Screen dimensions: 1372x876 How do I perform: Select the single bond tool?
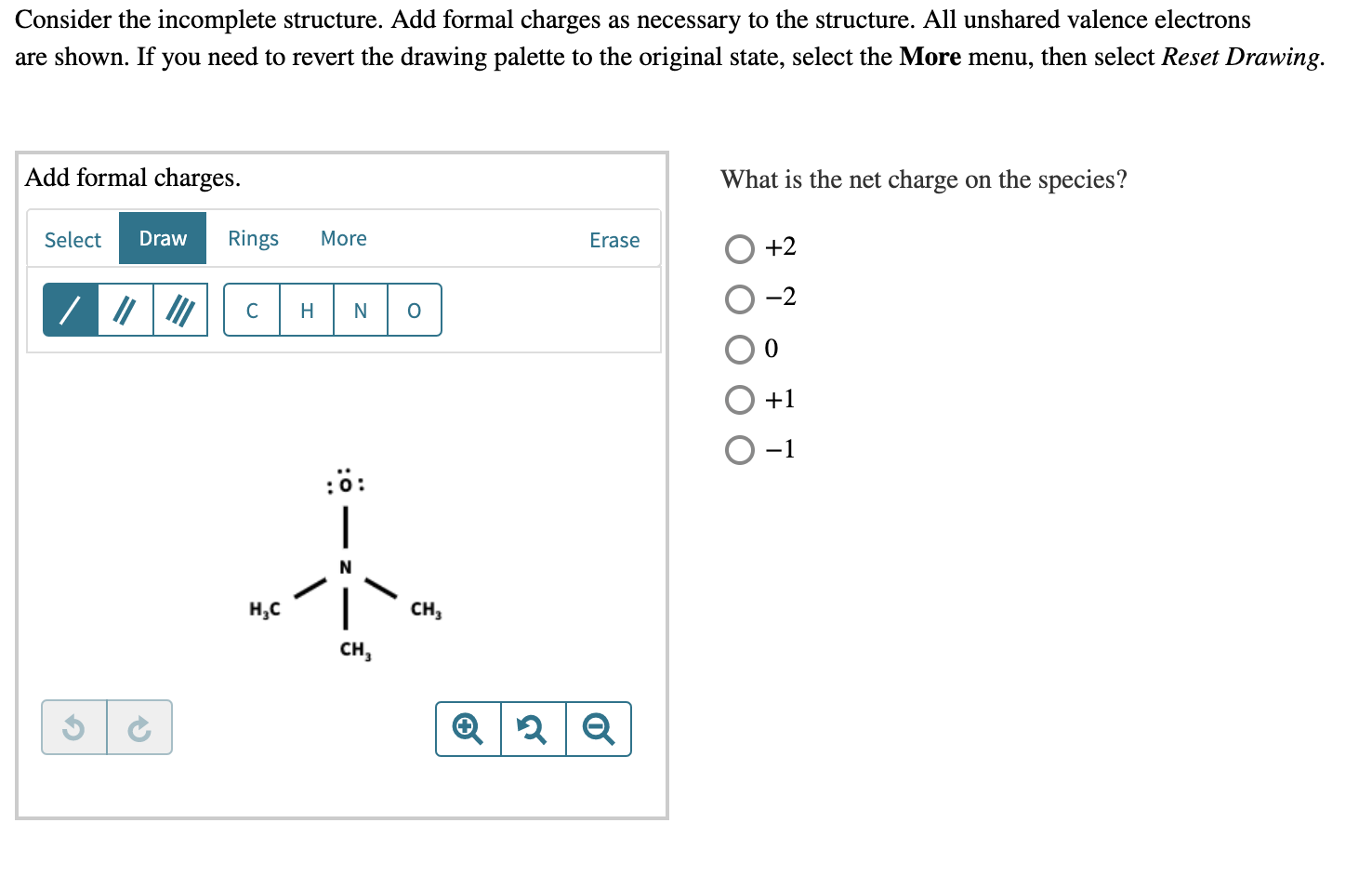point(70,309)
